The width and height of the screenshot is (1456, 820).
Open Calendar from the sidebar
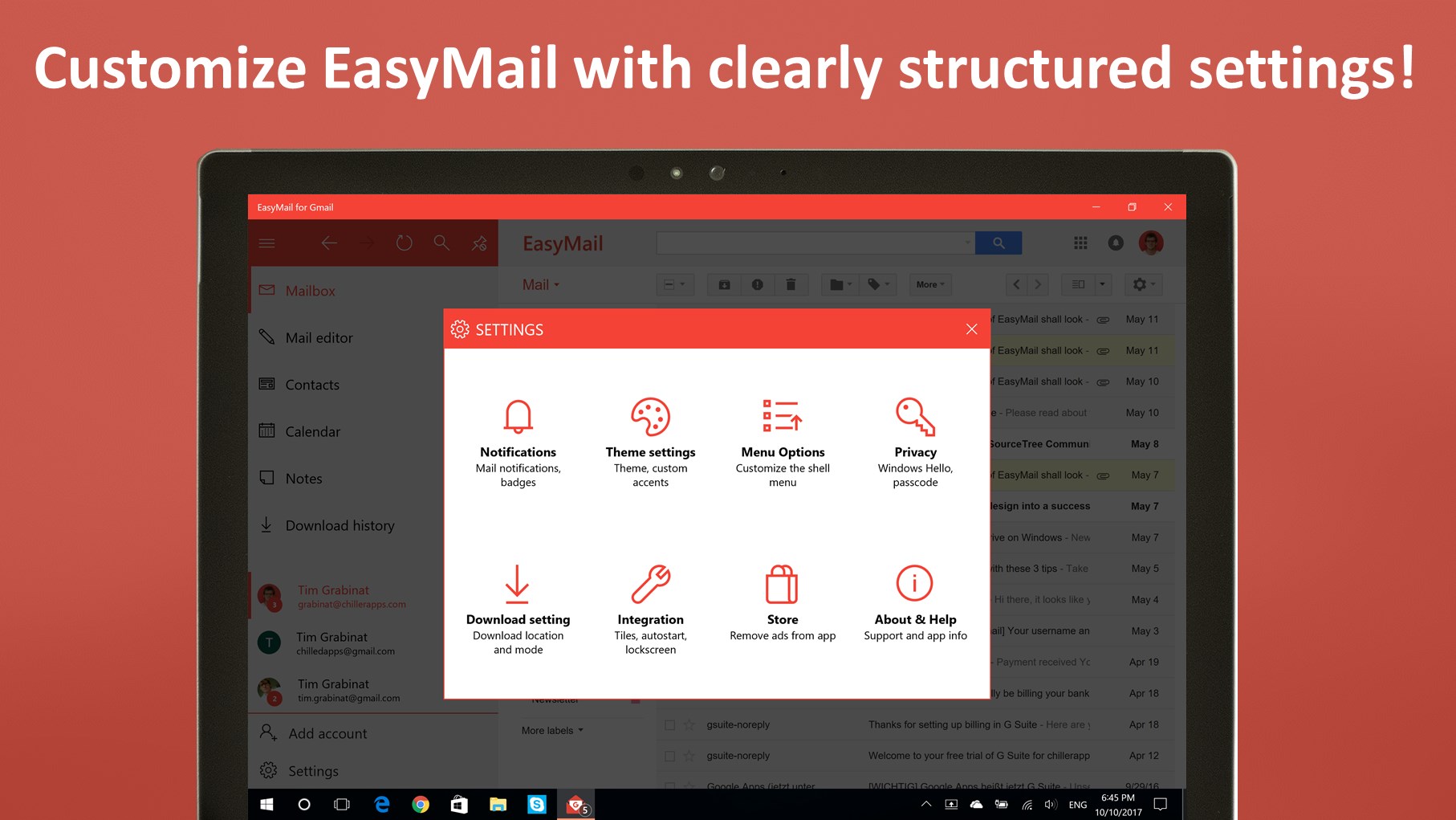pos(373,431)
